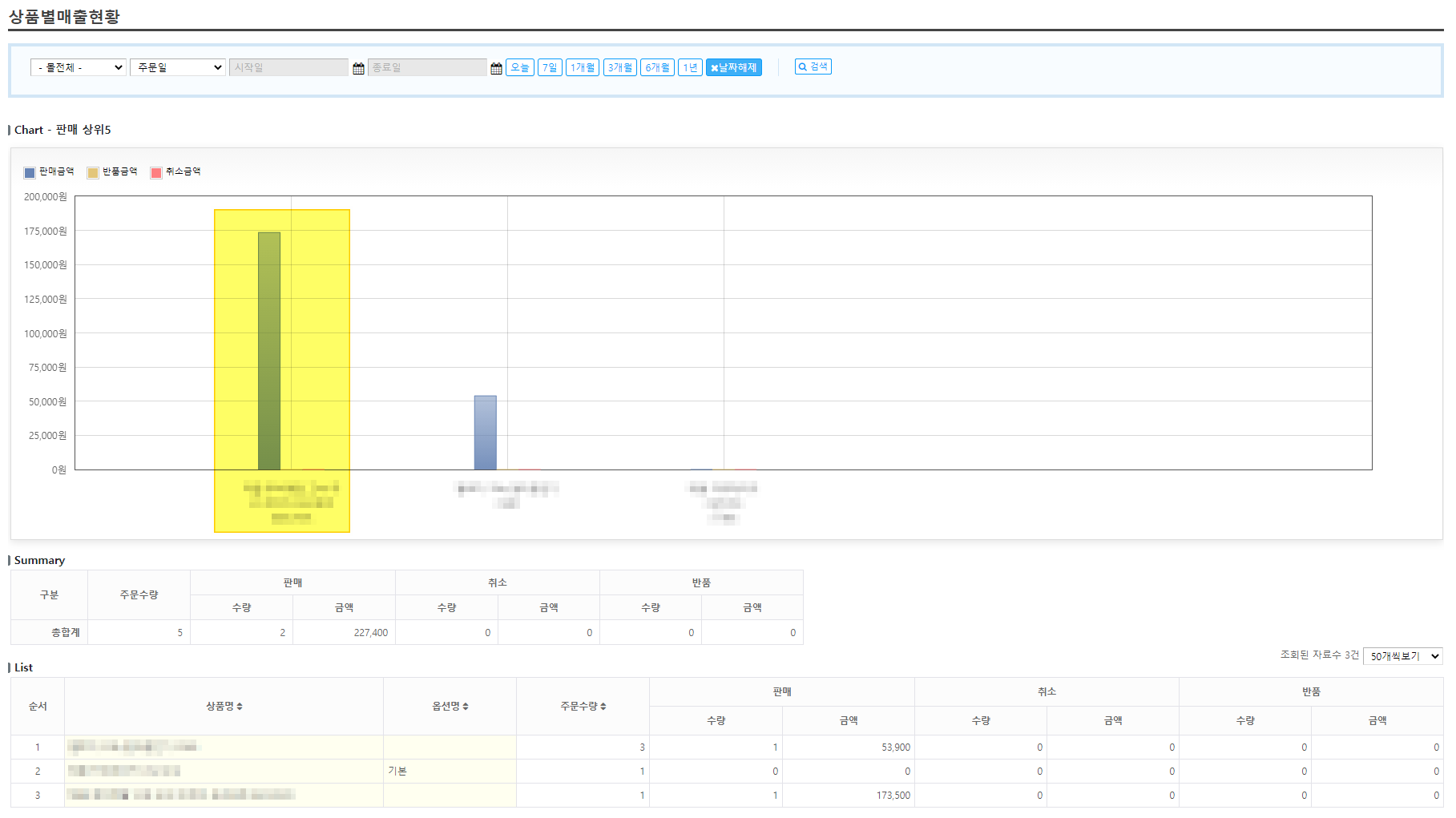Toggle 반품금액 legend series

coord(112,172)
